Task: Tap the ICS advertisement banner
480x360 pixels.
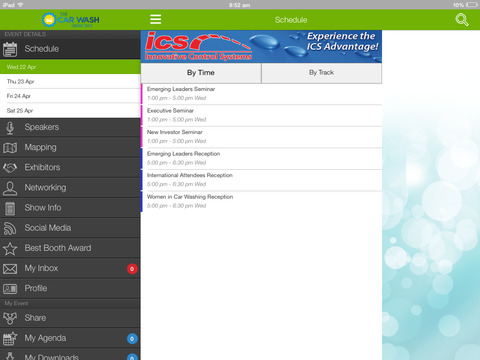Action: 261,46
